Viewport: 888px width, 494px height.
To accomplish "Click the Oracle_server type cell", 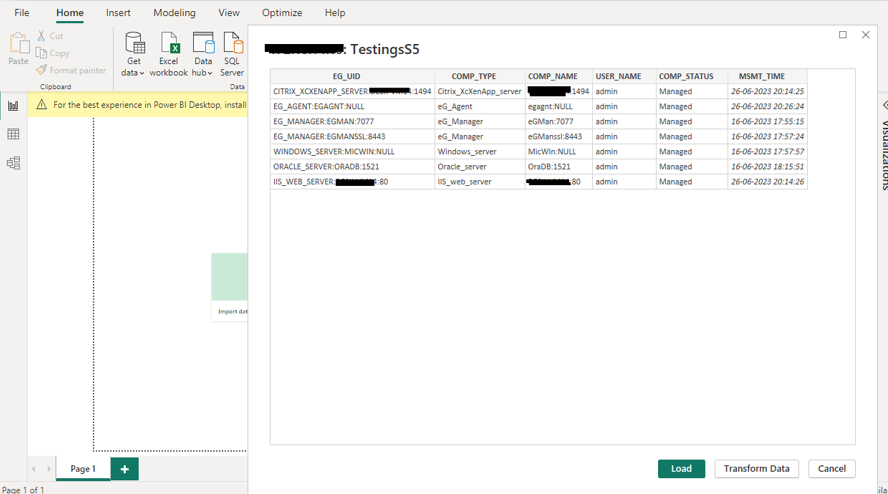I will pyautogui.click(x=480, y=167).
